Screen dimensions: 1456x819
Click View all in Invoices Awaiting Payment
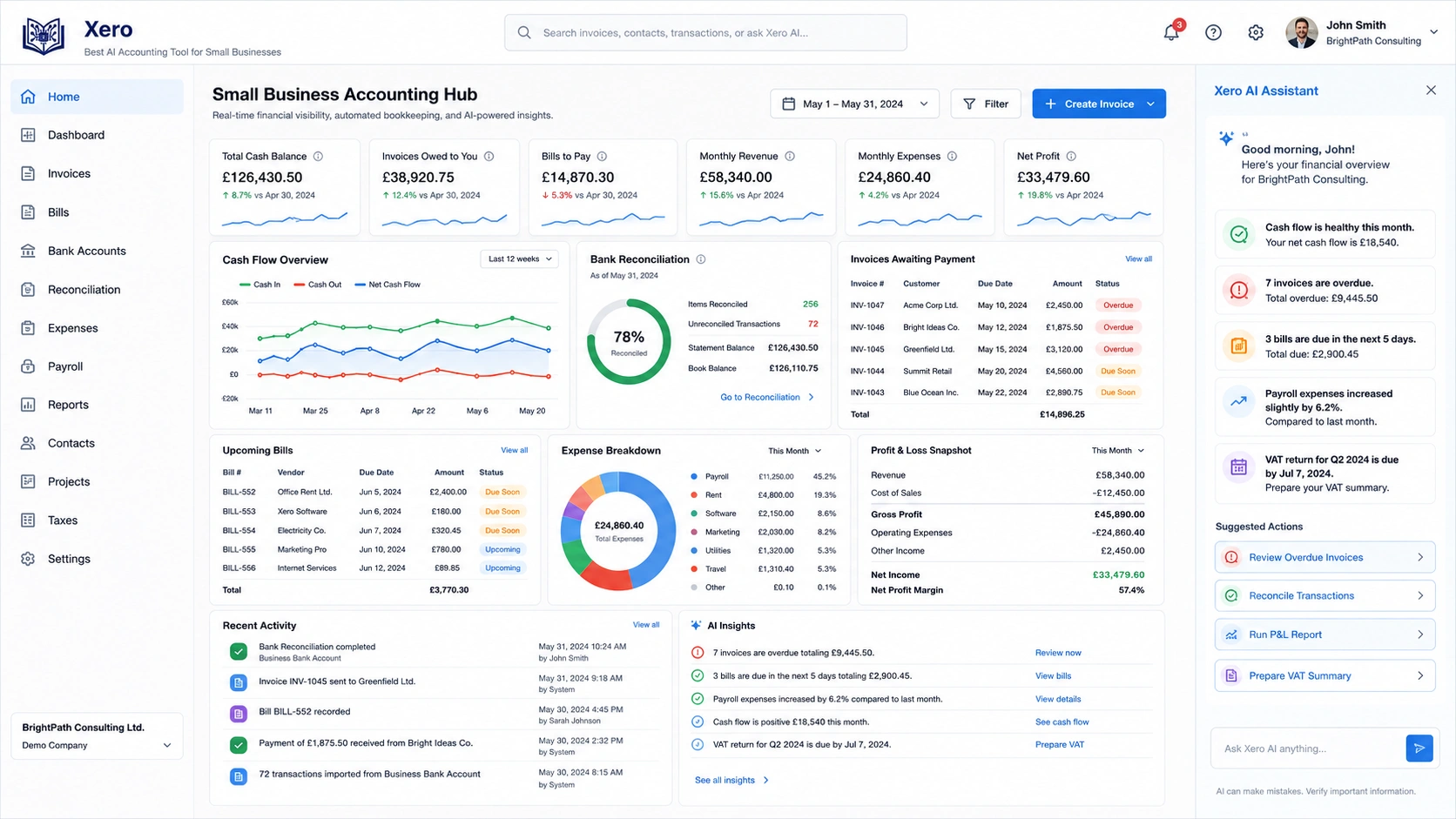point(1138,259)
